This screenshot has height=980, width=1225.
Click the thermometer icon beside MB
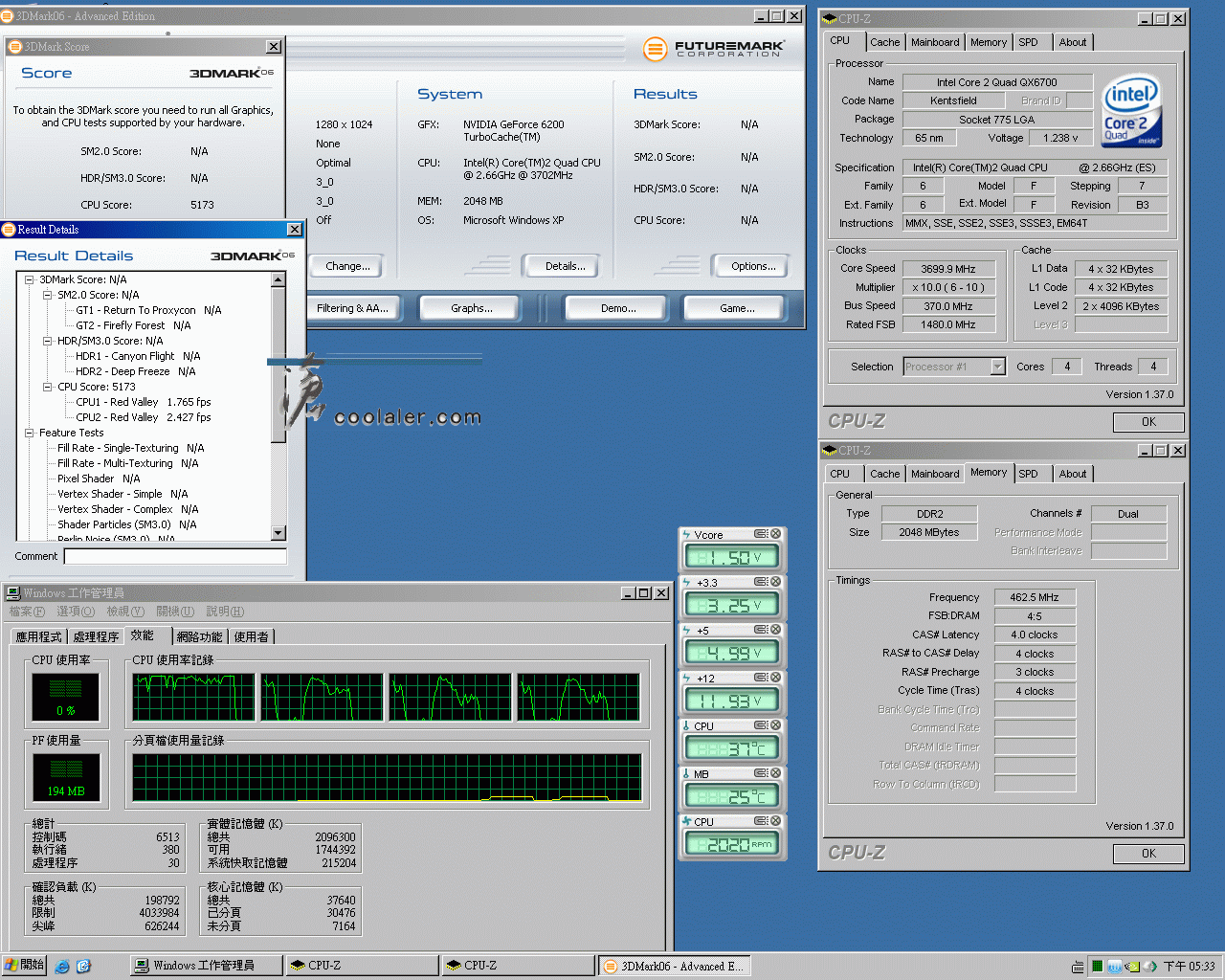[686, 773]
